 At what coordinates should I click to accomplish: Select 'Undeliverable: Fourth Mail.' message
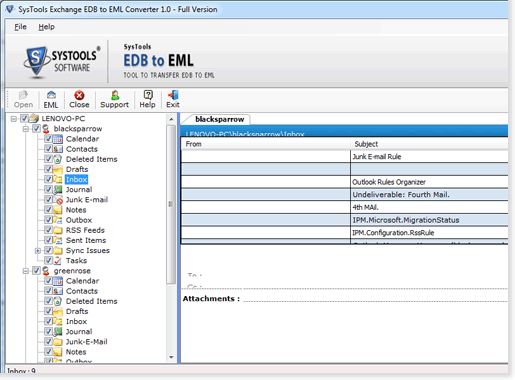click(345, 195)
